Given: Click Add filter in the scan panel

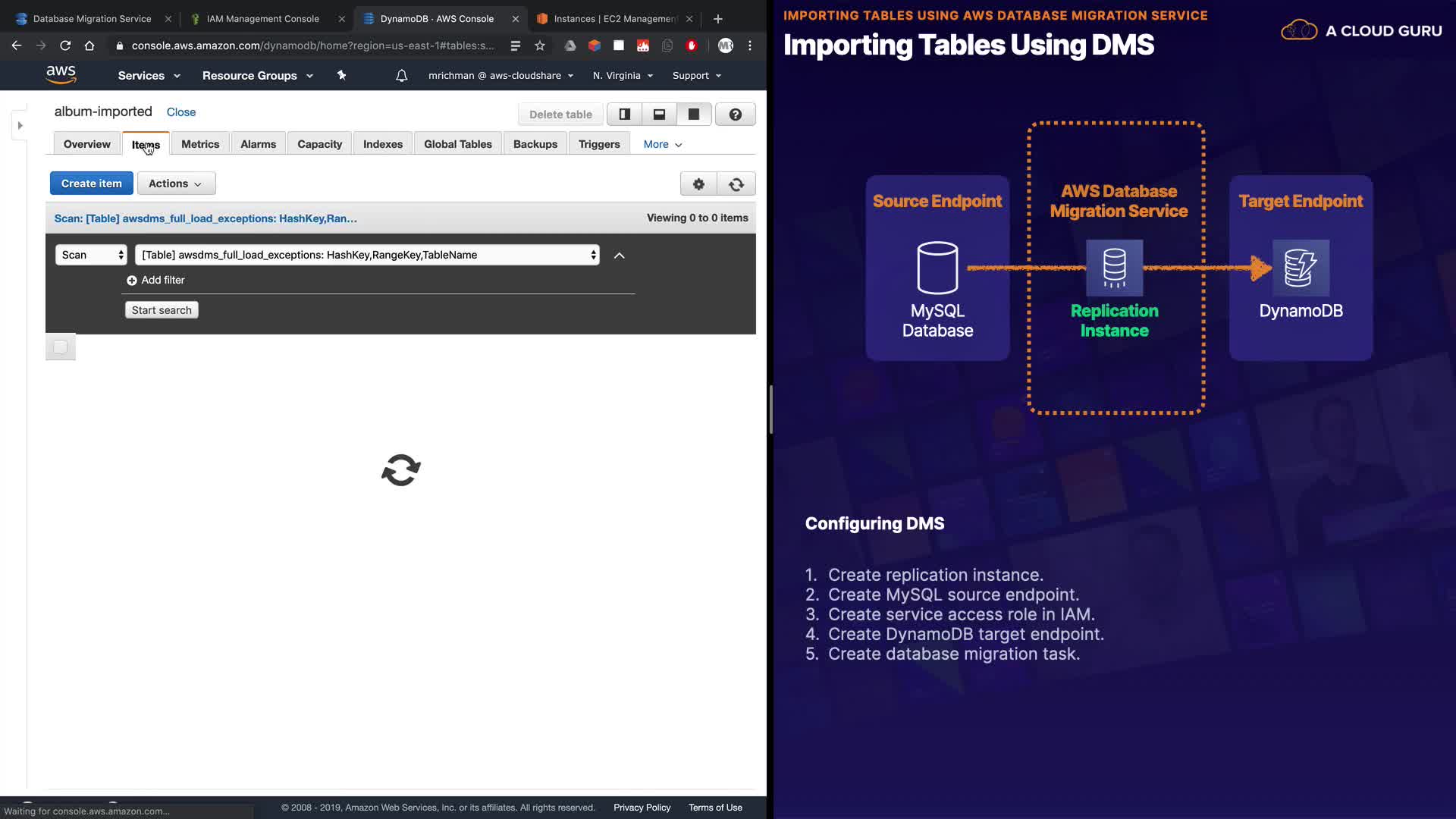Looking at the screenshot, I should tap(155, 280).
